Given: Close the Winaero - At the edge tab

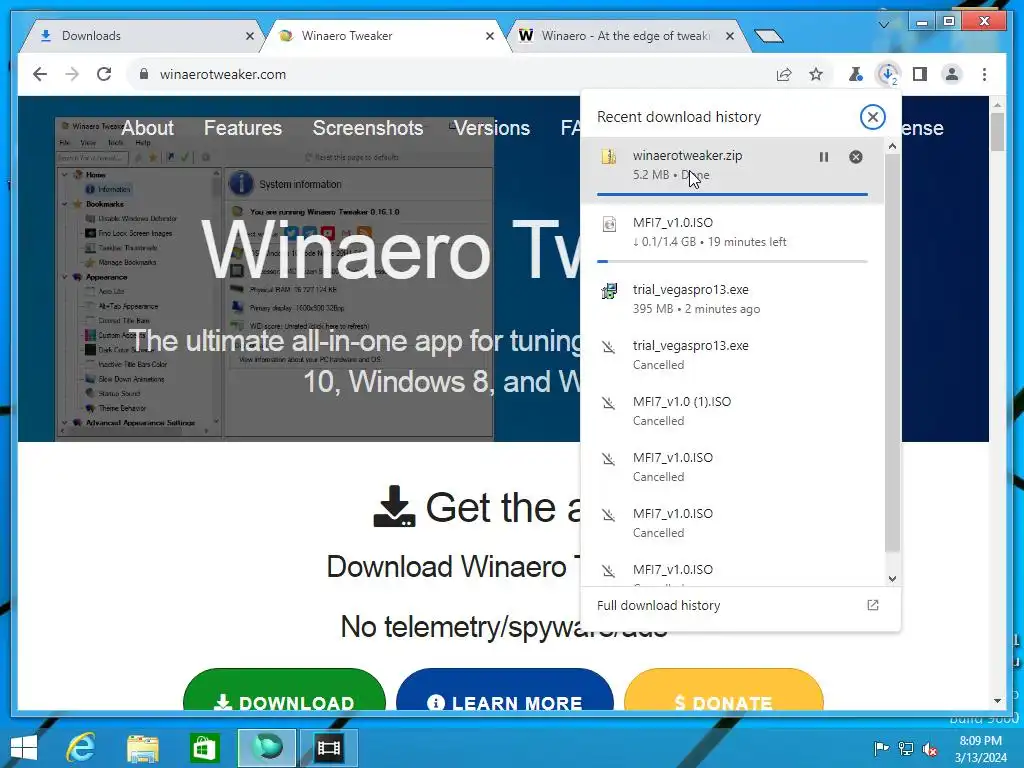Looking at the screenshot, I should point(730,36).
